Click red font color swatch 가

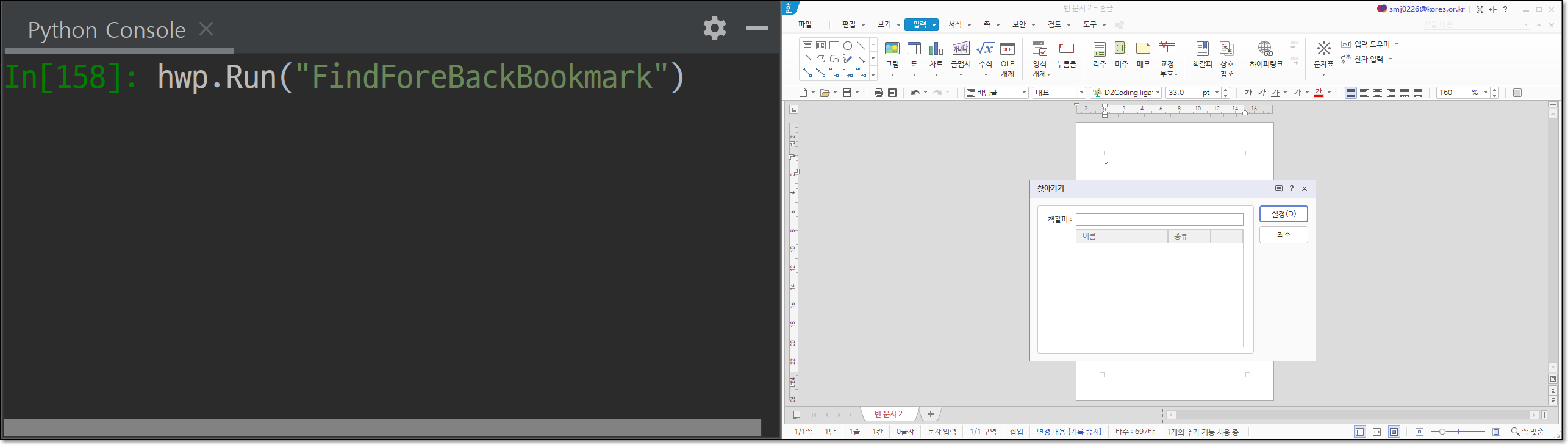pyautogui.click(x=1319, y=93)
